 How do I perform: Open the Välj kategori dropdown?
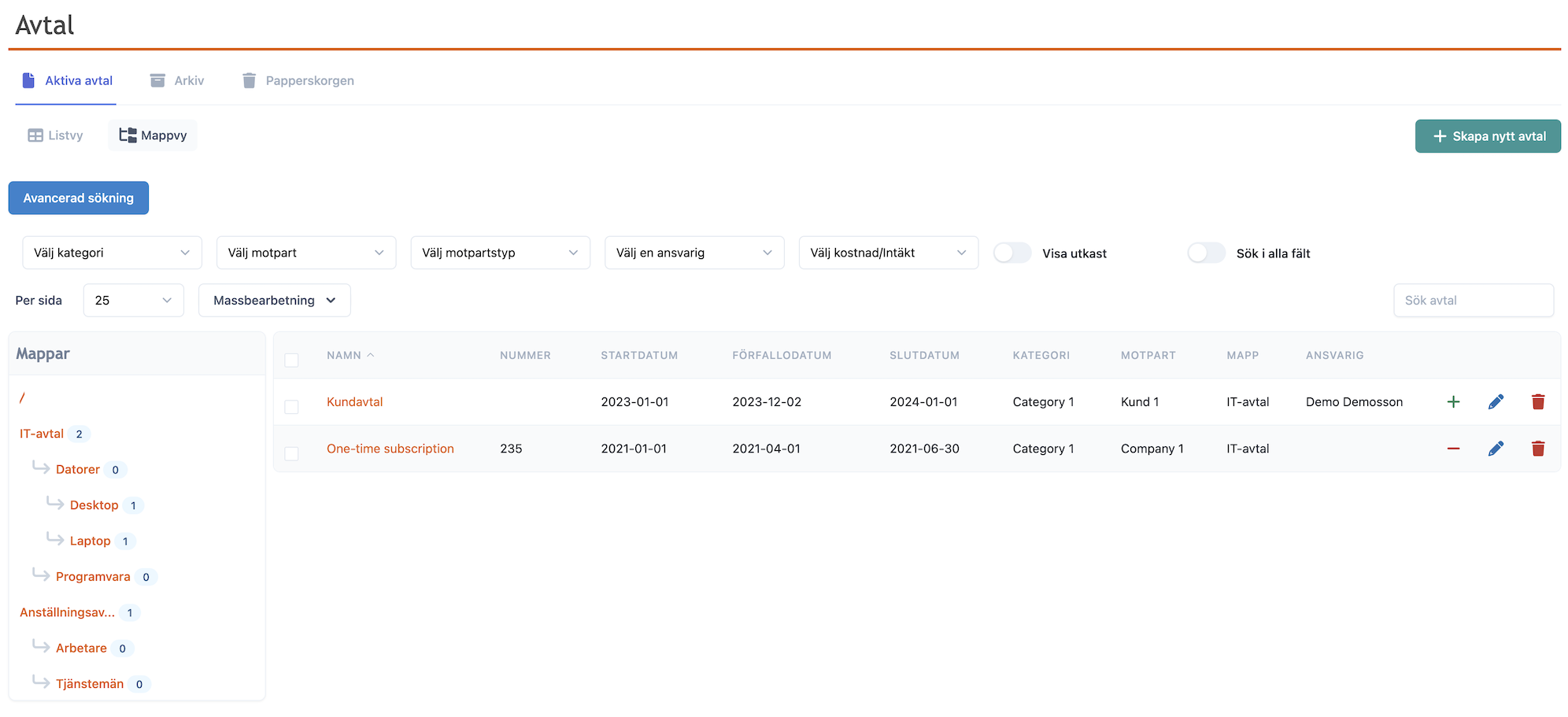point(112,253)
